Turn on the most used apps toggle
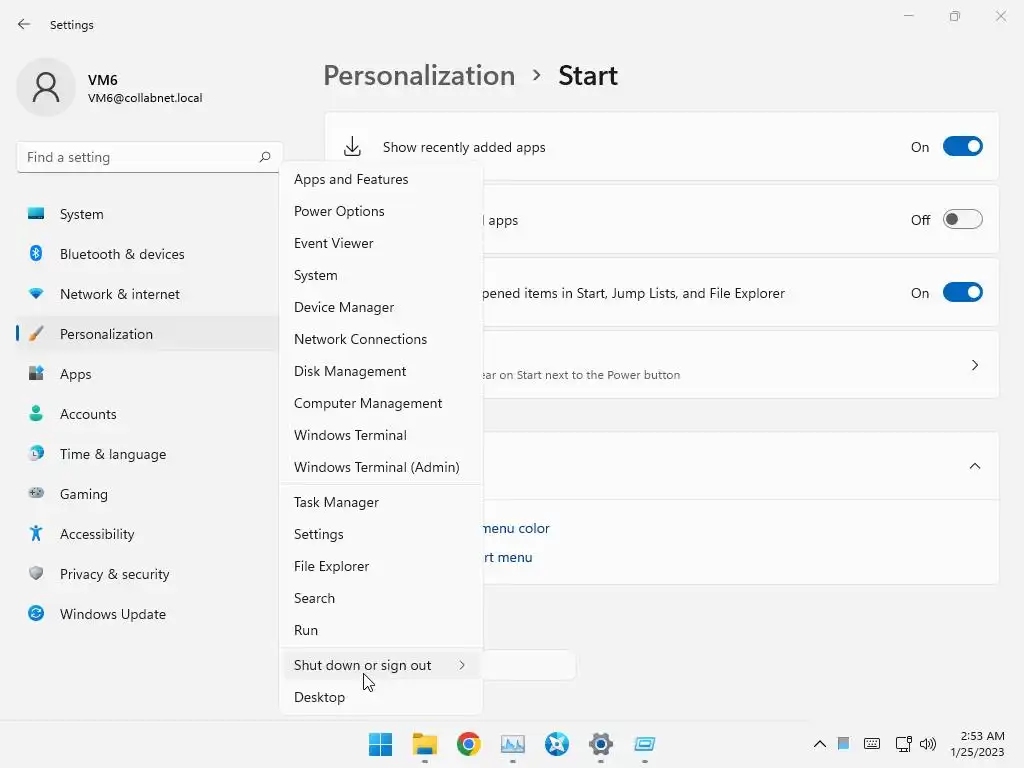 963,219
